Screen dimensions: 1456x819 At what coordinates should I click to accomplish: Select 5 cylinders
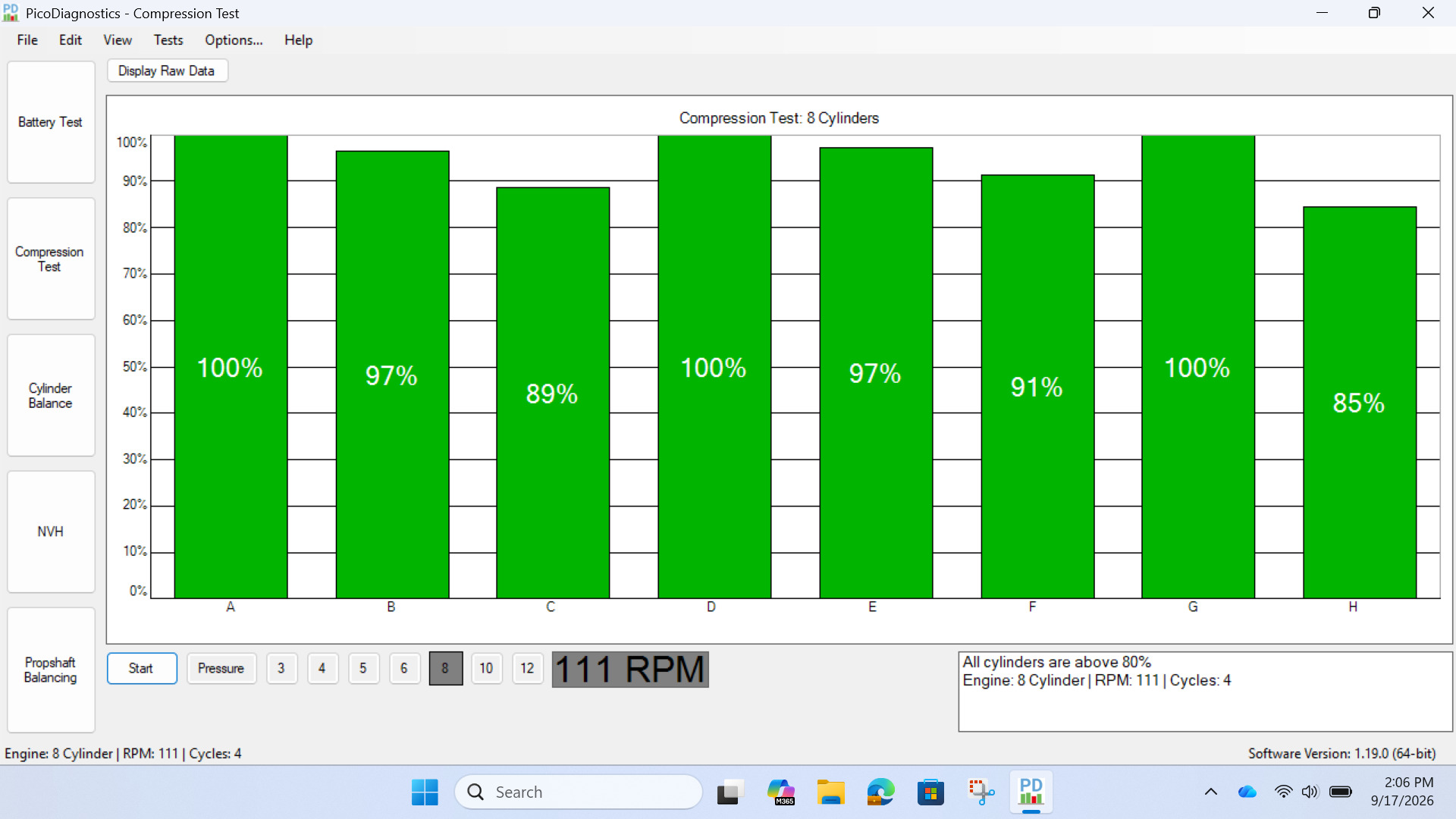click(363, 668)
